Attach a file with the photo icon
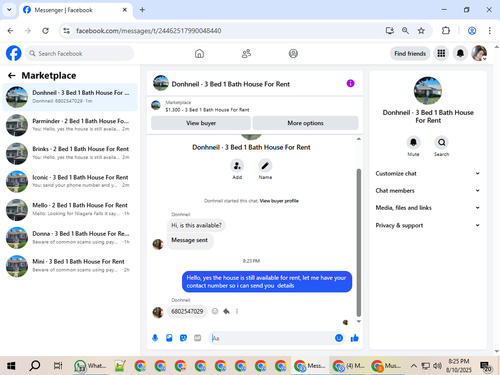 tap(169, 338)
